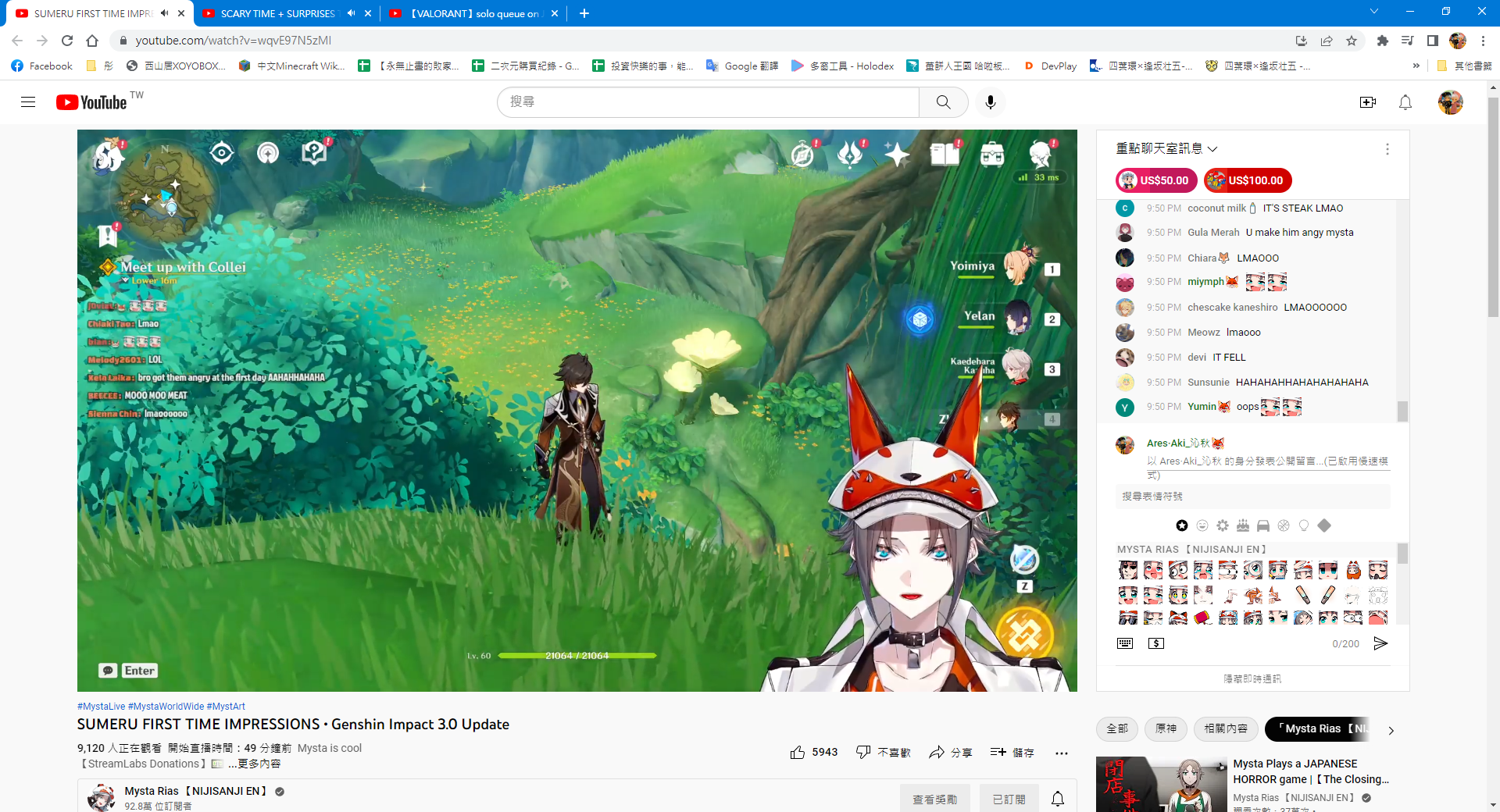Expand the 重點聊天室訊息 chat mode dropdown
The image size is (1500, 812).
click(x=1166, y=148)
